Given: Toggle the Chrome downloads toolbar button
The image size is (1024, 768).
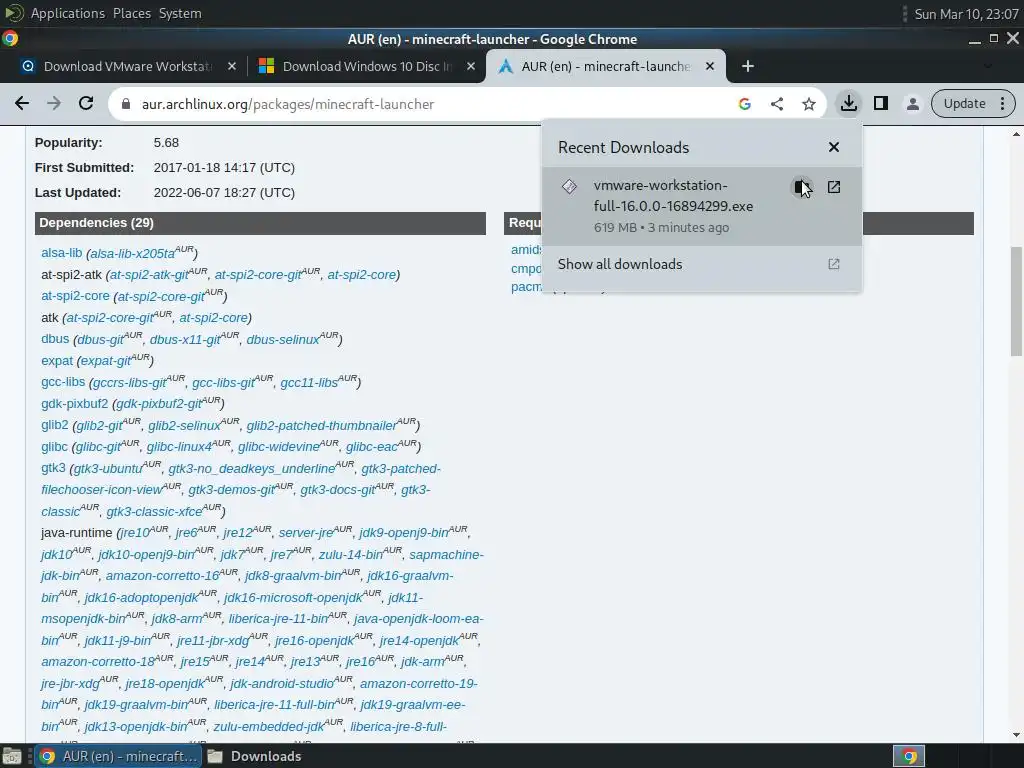Looking at the screenshot, I should (848, 103).
